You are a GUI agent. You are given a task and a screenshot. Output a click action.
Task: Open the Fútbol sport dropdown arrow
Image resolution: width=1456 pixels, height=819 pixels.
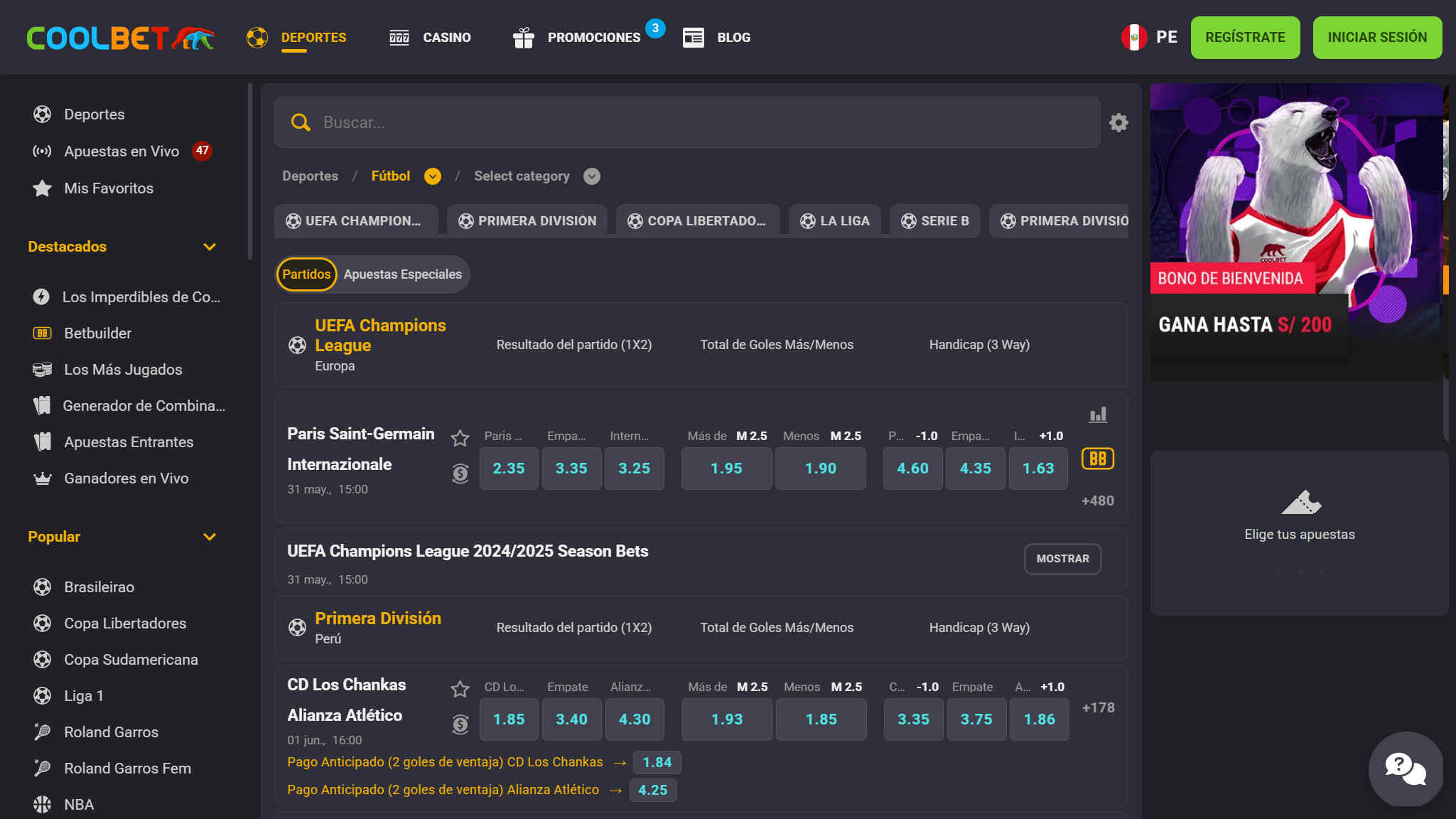click(x=432, y=176)
